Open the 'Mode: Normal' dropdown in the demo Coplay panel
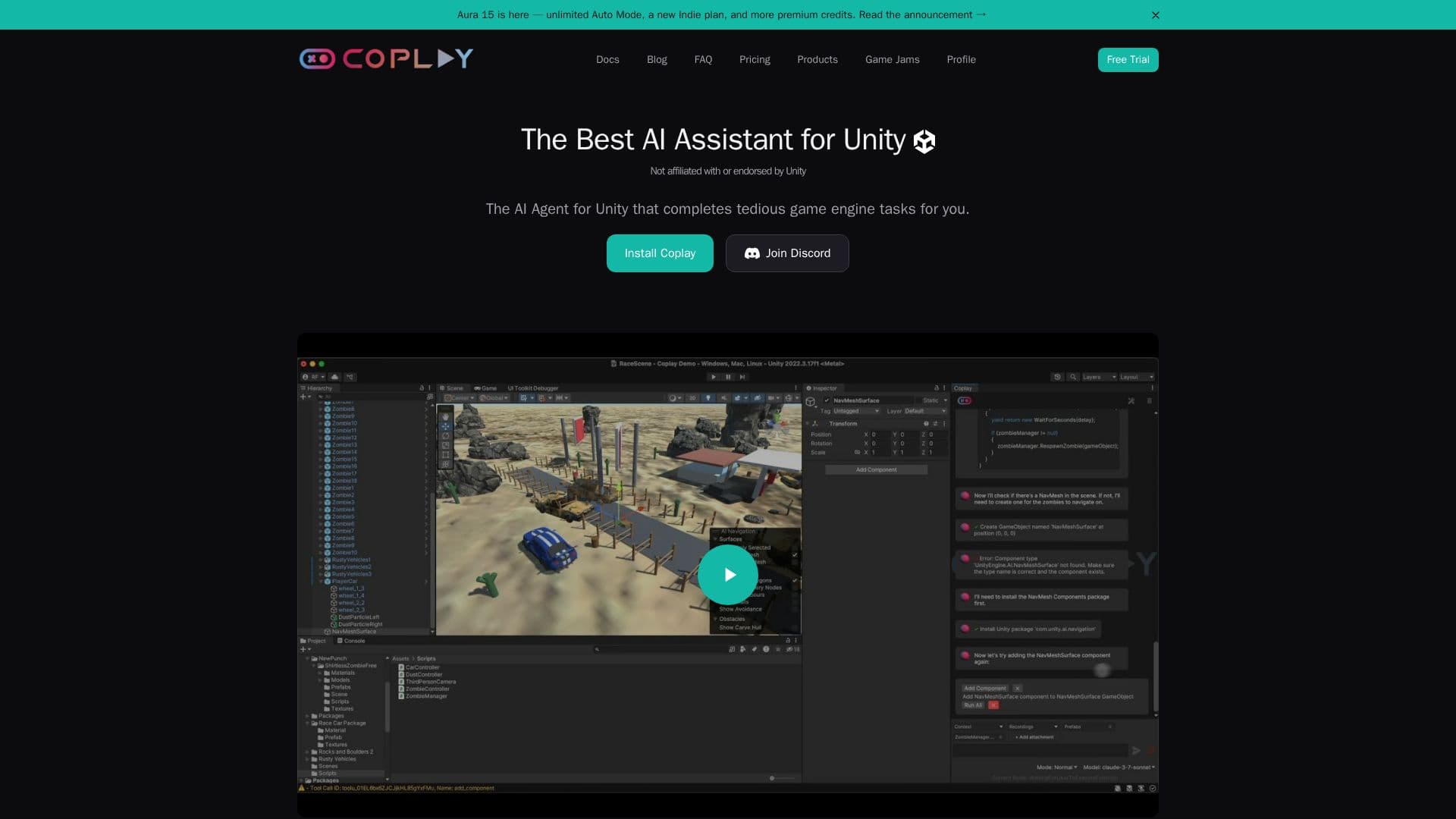 (1056, 767)
